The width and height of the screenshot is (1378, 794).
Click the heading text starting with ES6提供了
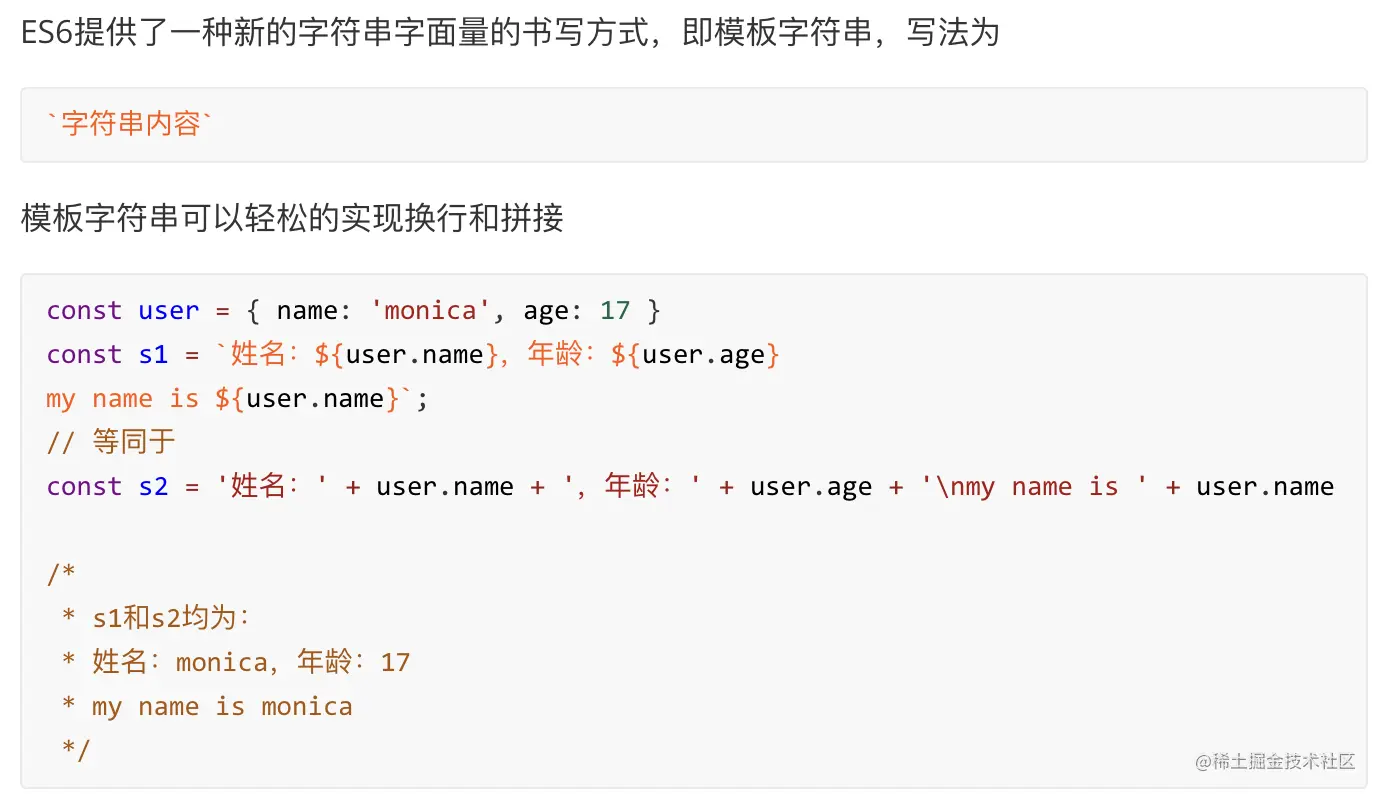[510, 34]
